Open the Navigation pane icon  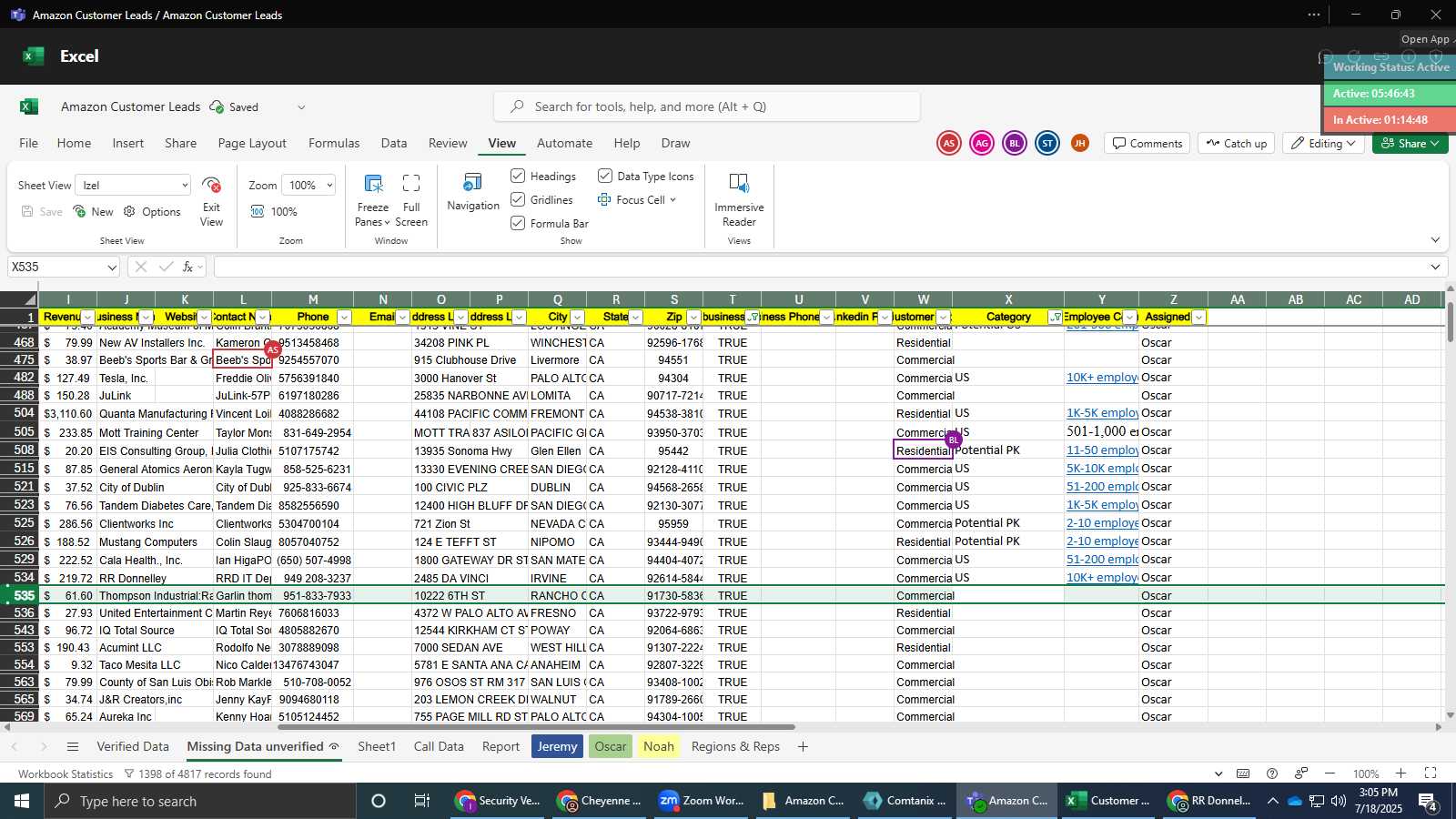[473, 182]
